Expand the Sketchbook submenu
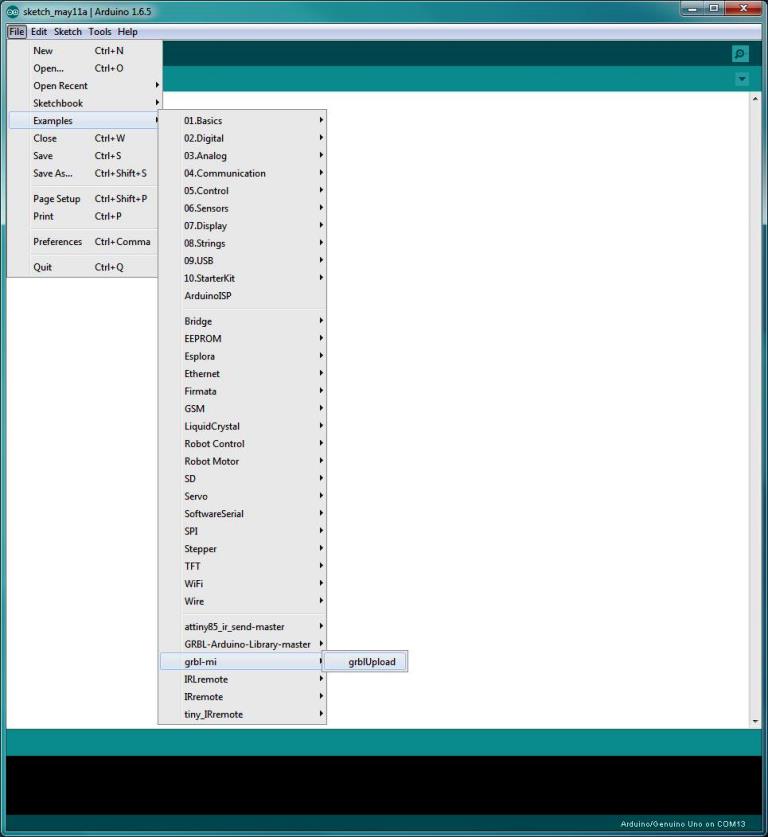 tap(84, 103)
